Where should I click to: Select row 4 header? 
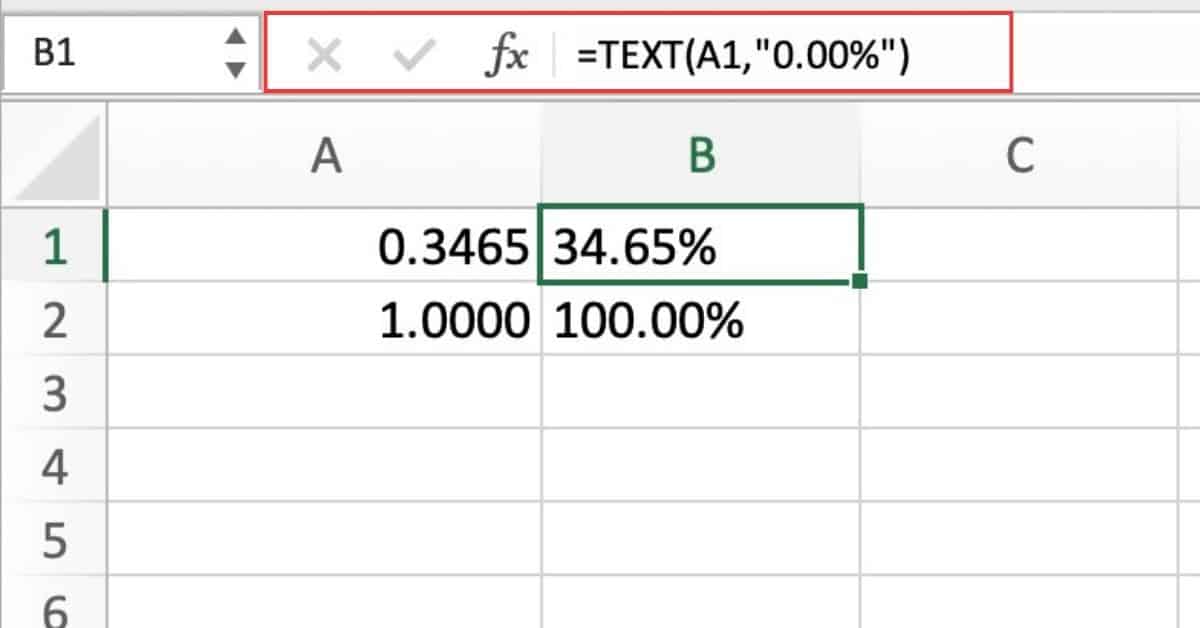[x=54, y=467]
